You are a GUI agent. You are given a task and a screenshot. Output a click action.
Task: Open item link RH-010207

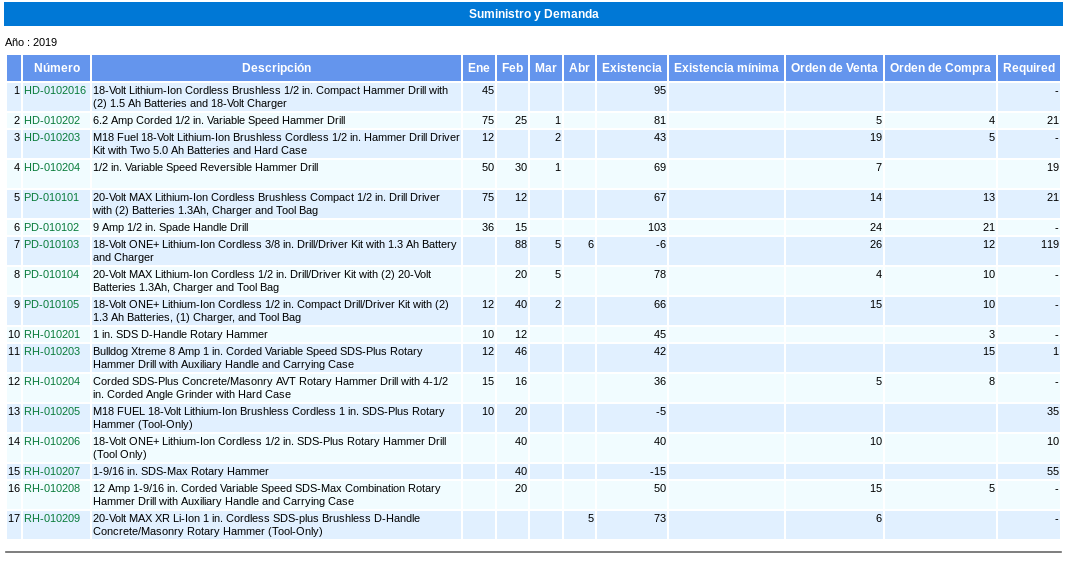tap(52, 471)
